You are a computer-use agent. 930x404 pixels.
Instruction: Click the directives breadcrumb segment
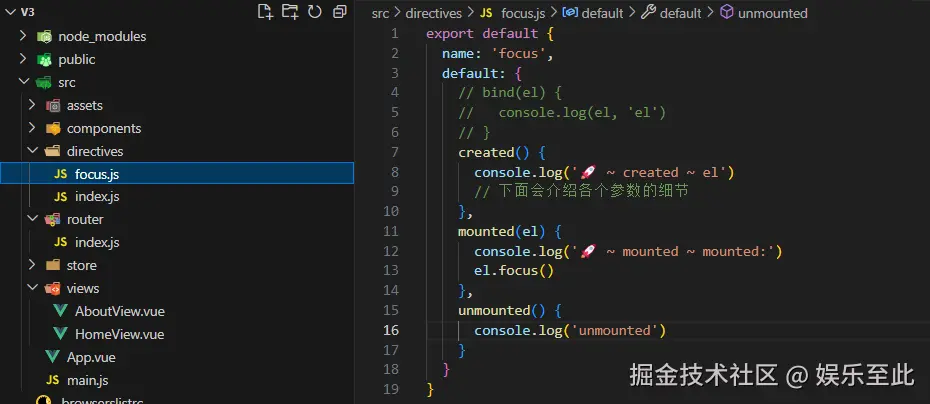(434, 13)
